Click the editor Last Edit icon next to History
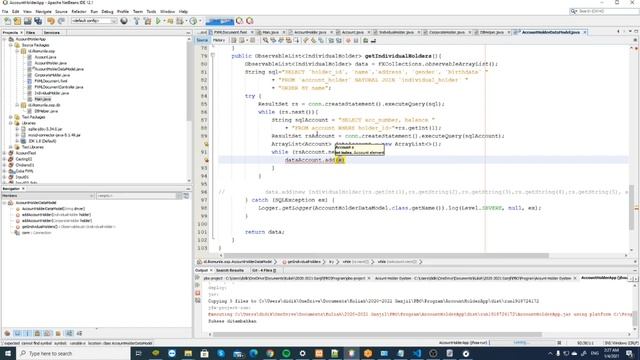 pos(234,40)
